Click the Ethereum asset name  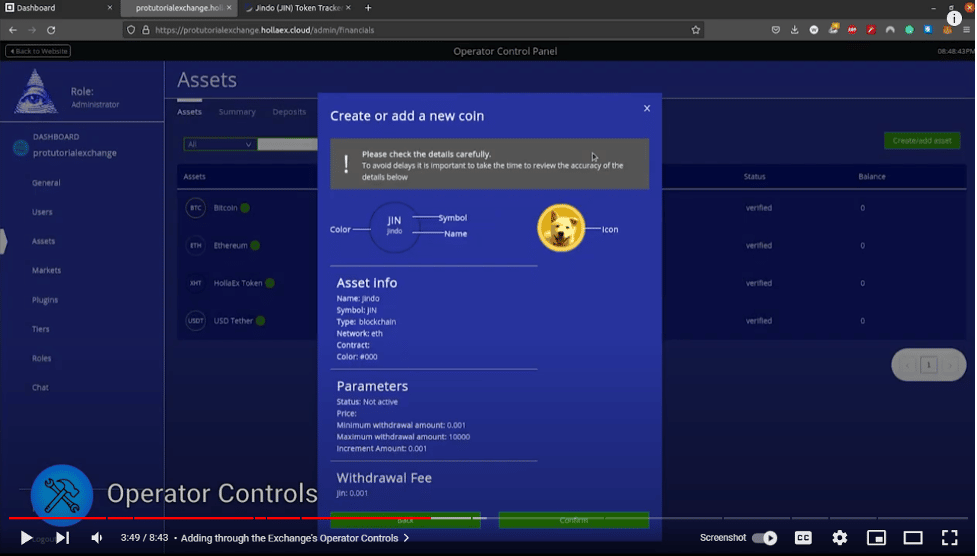pyautogui.click(x=231, y=246)
